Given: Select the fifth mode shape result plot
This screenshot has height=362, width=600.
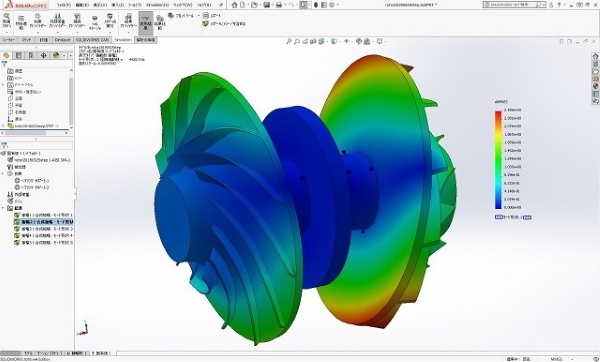Looking at the screenshot, I should tap(44, 243).
